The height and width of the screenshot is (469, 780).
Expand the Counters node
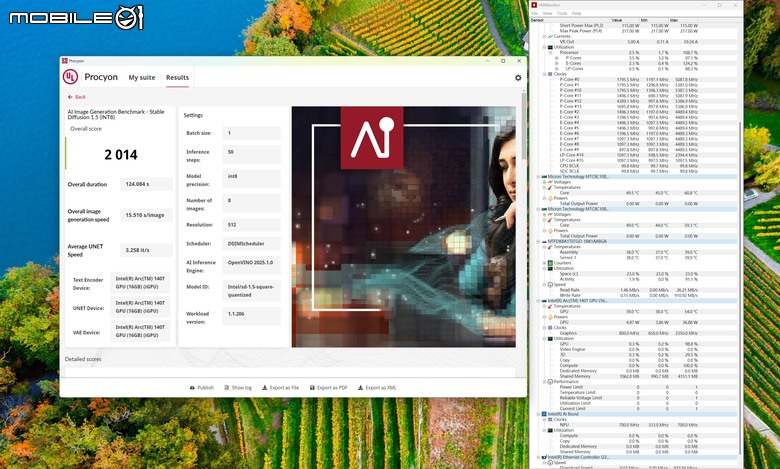tap(544, 263)
